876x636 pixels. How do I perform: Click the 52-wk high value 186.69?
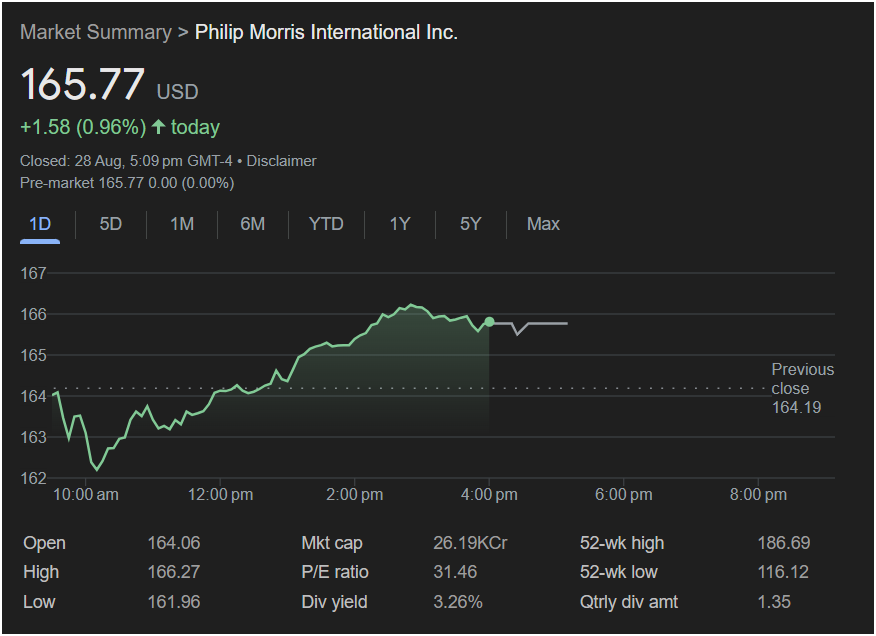pos(783,543)
